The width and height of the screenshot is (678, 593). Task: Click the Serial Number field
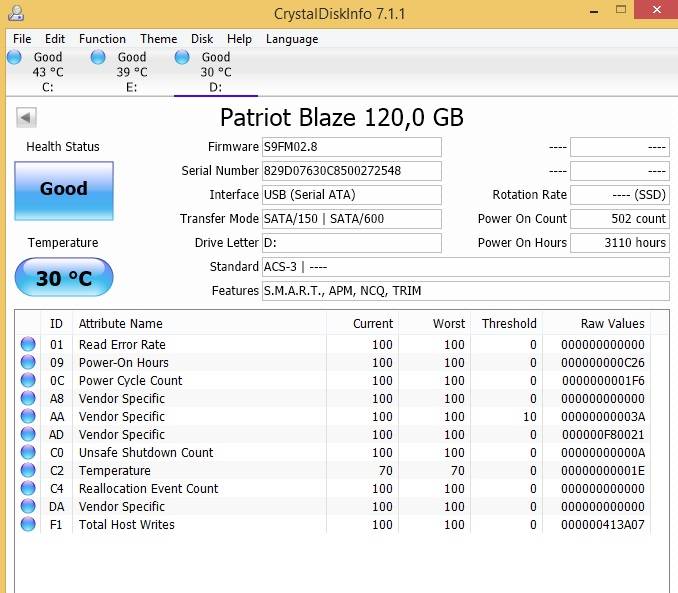[352, 171]
